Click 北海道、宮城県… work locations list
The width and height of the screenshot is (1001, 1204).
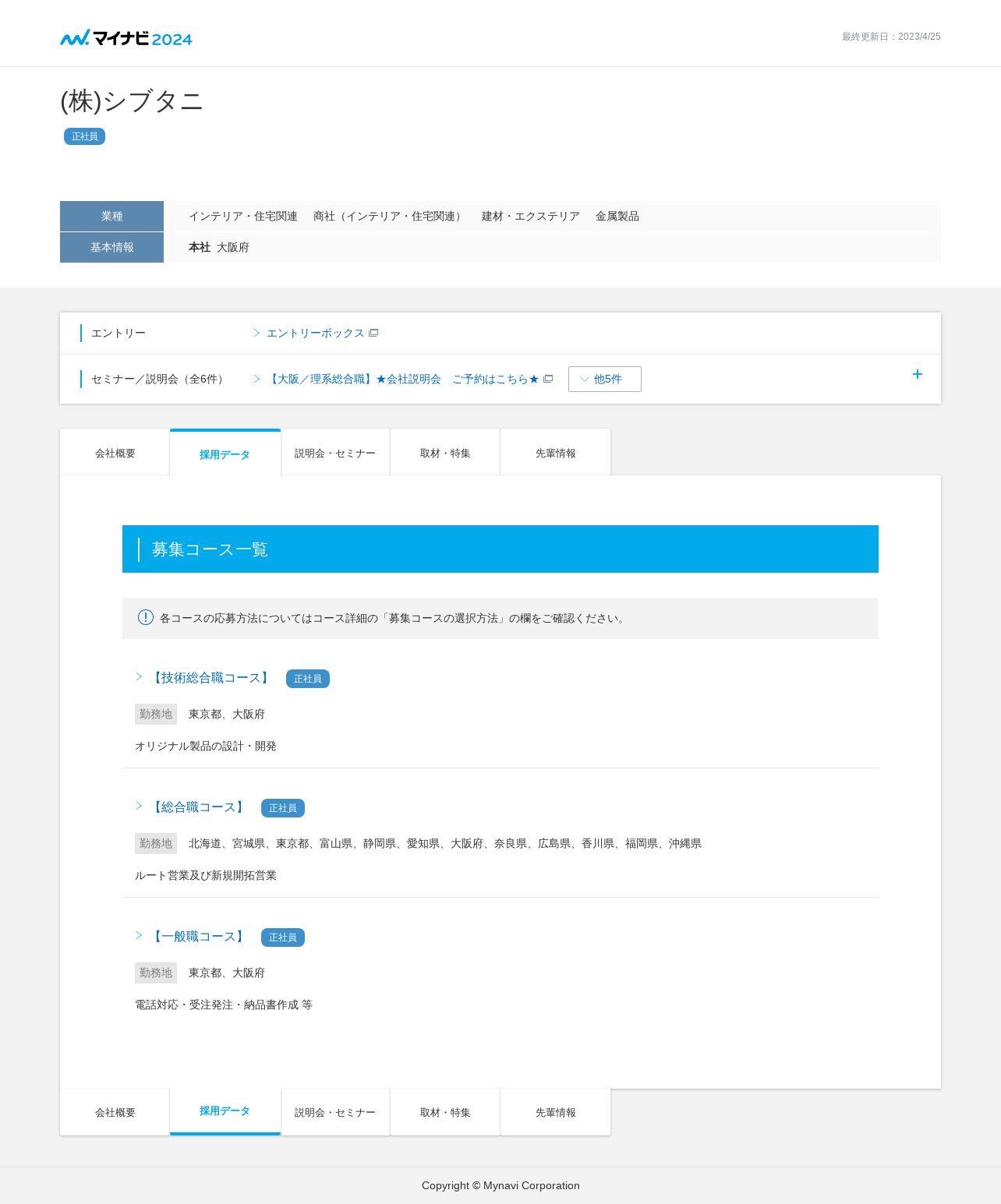pyautogui.click(x=445, y=843)
